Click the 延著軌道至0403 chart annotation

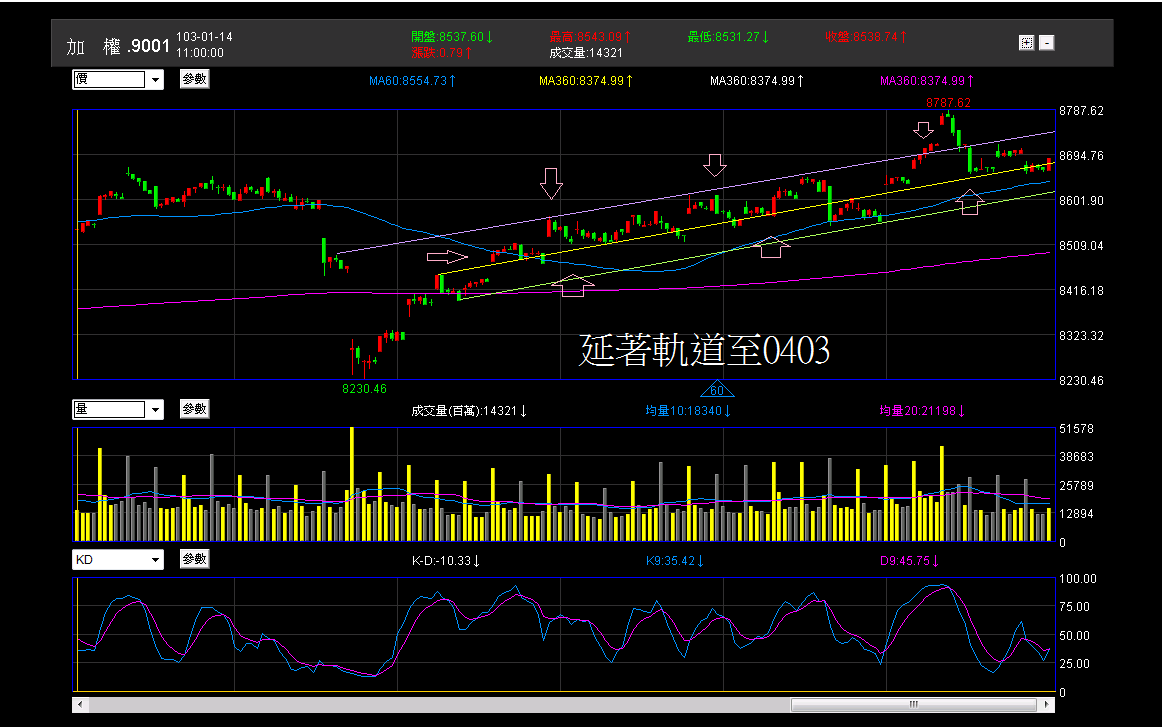703,350
